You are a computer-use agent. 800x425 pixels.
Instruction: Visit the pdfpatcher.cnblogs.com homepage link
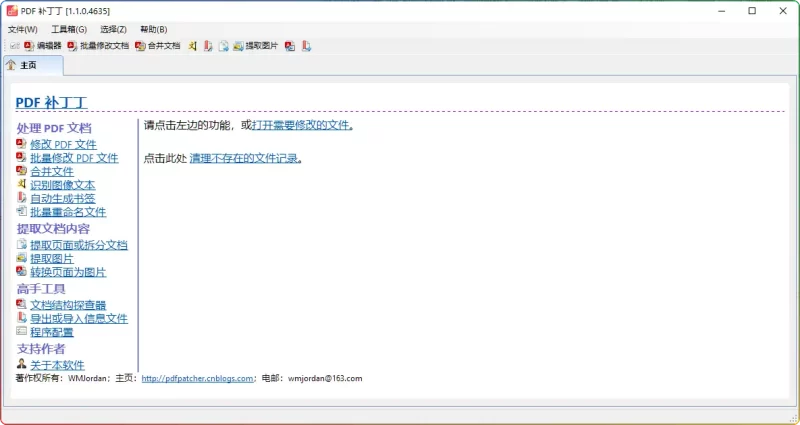coord(197,379)
